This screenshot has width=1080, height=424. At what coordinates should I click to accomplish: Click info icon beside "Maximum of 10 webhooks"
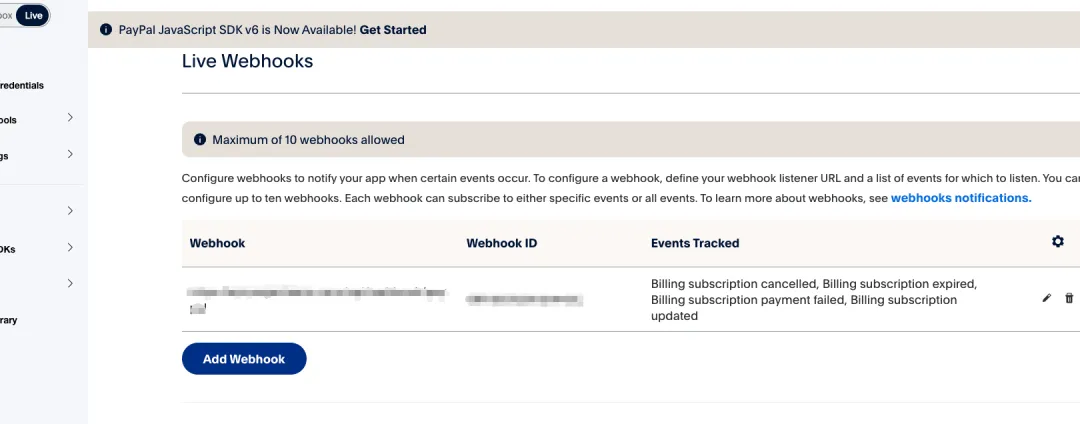coord(200,140)
